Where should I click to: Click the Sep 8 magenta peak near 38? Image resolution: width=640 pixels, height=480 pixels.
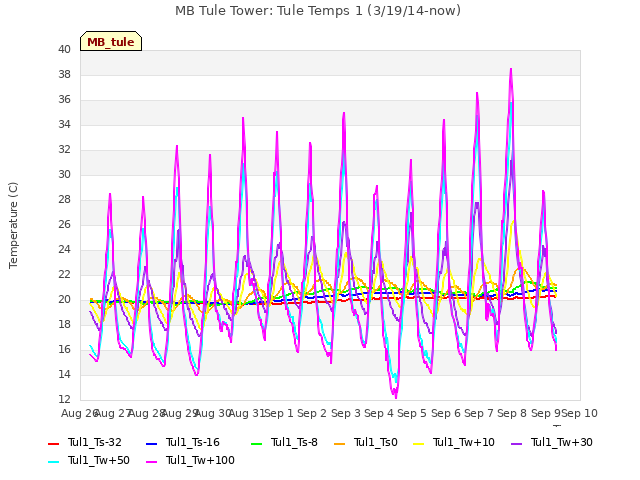pos(511,69)
